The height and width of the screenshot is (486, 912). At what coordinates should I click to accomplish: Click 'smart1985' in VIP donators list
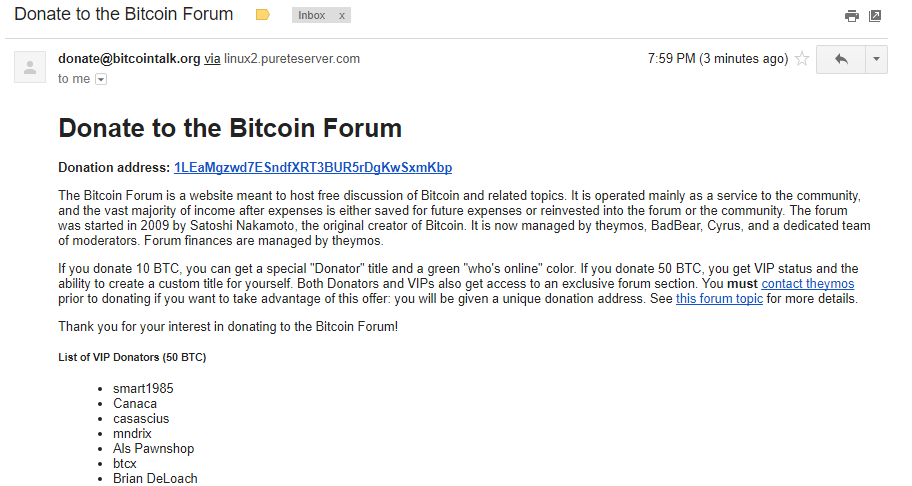click(x=143, y=388)
